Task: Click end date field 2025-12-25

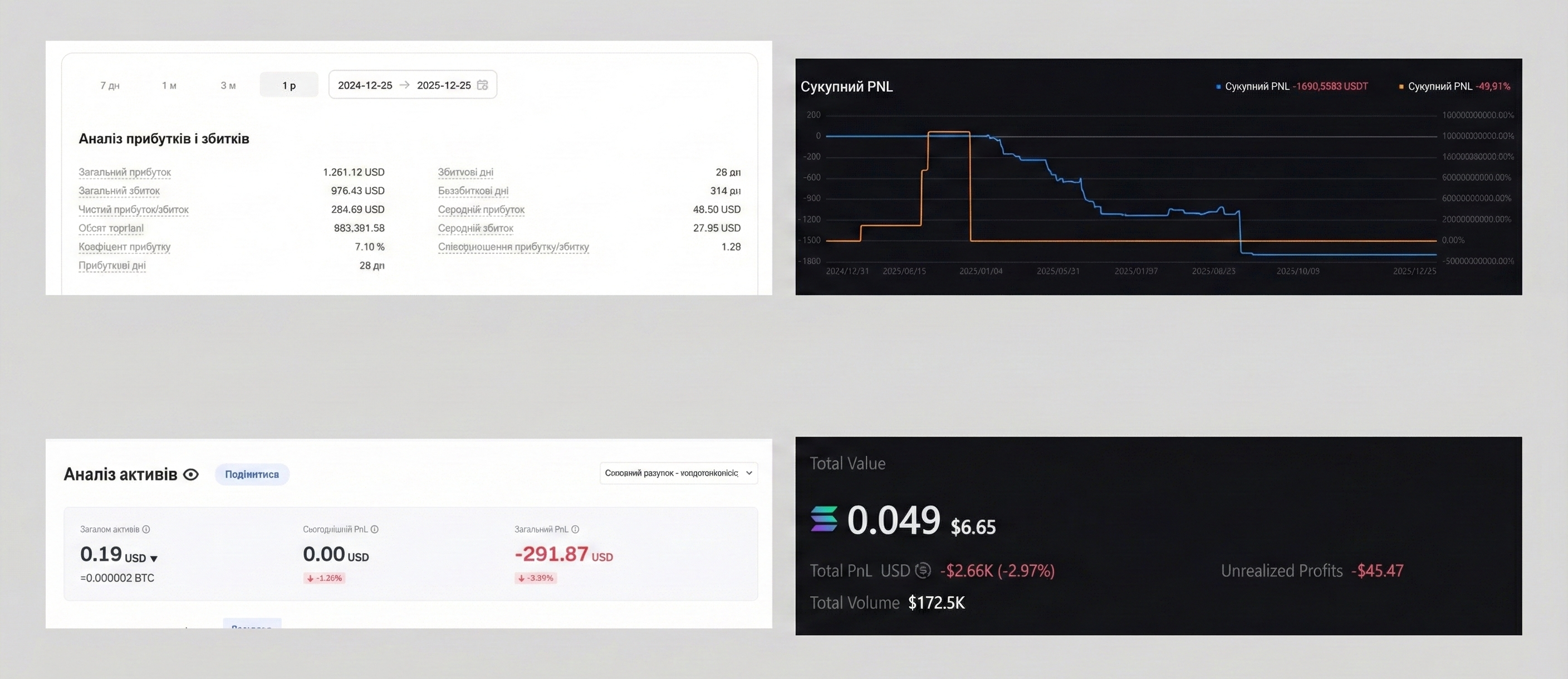Action: (x=443, y=85)
